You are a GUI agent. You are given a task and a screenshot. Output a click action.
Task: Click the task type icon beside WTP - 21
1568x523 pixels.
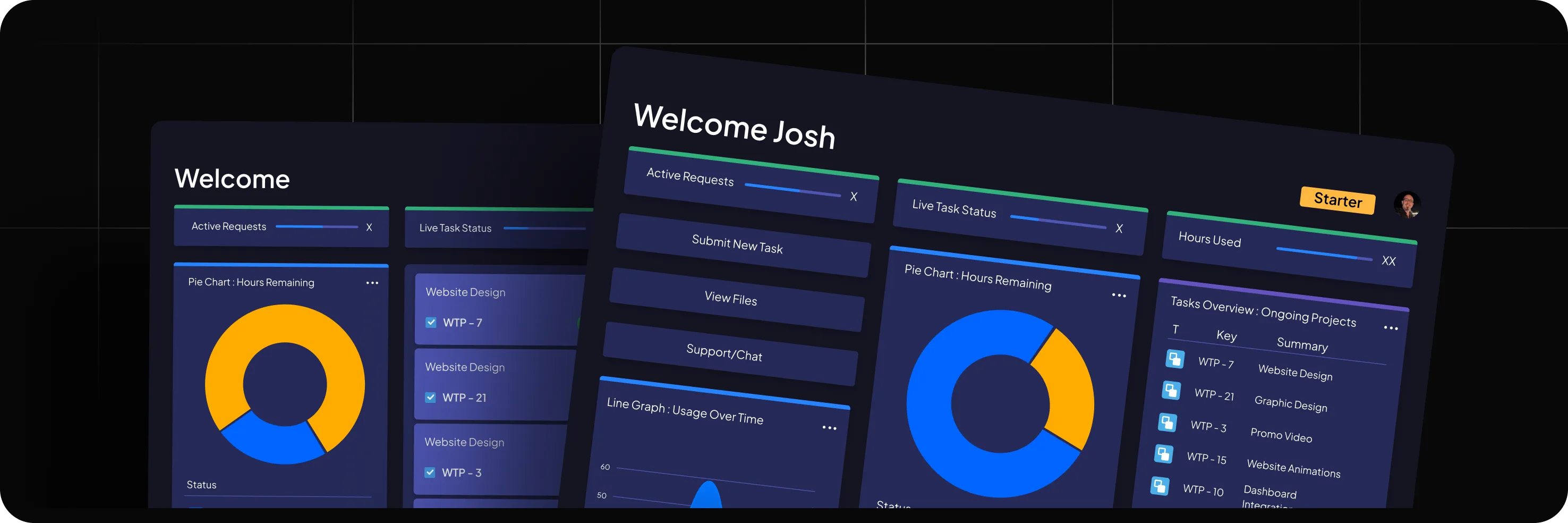1171,390
